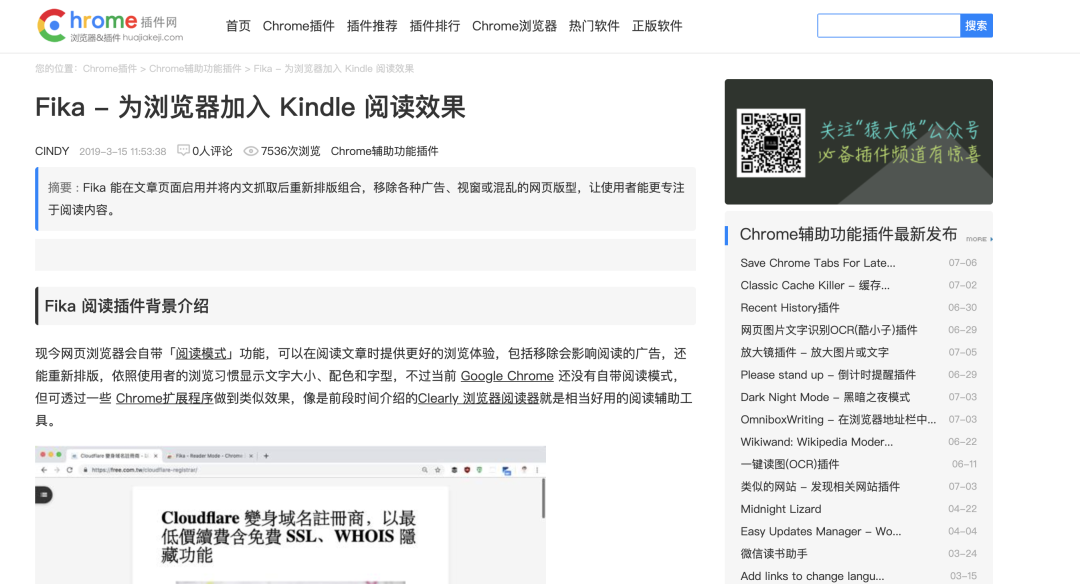
Task: Open Wikiwand: Wikipedia Moder... entry
Action: click(816, 442)
